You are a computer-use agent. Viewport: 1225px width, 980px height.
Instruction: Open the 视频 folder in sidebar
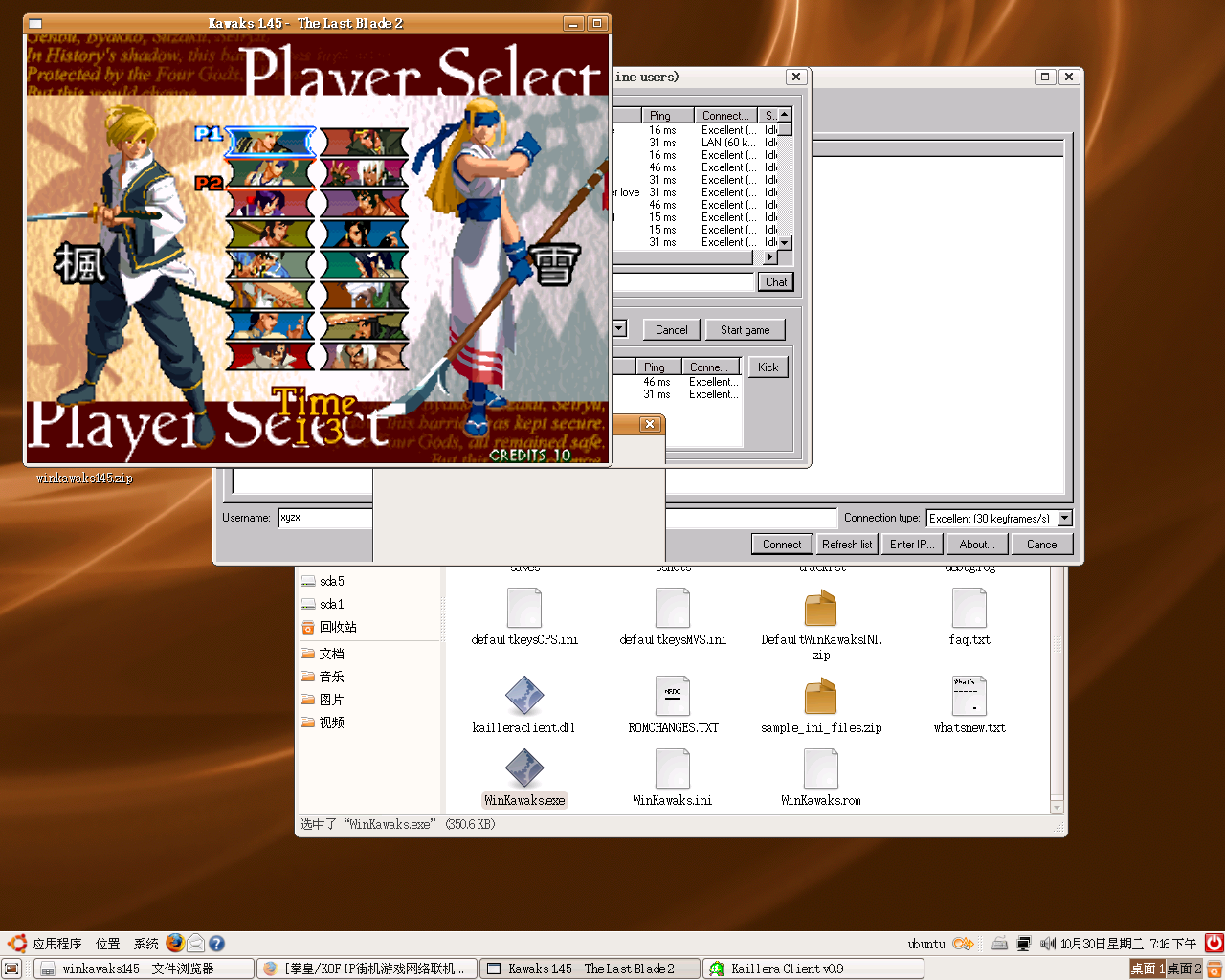coord(323,723)
